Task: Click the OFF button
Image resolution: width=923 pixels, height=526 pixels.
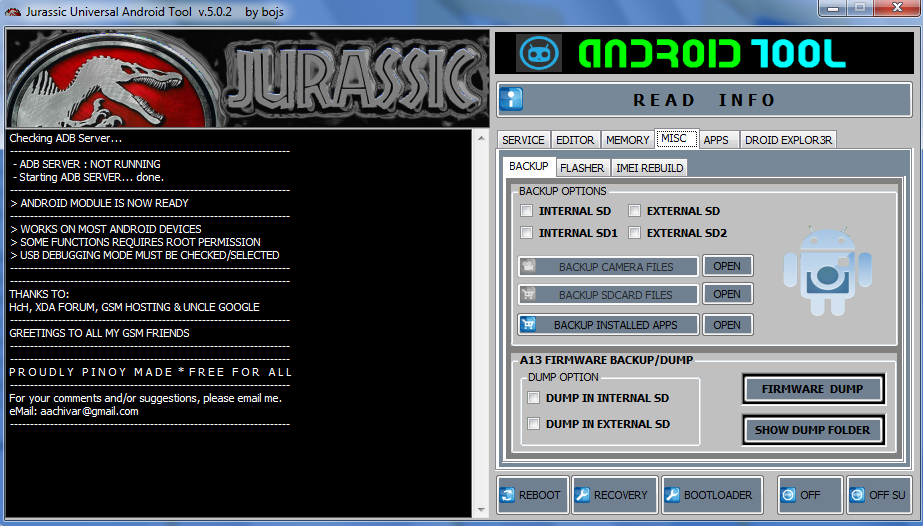Action: pos(809,495)
